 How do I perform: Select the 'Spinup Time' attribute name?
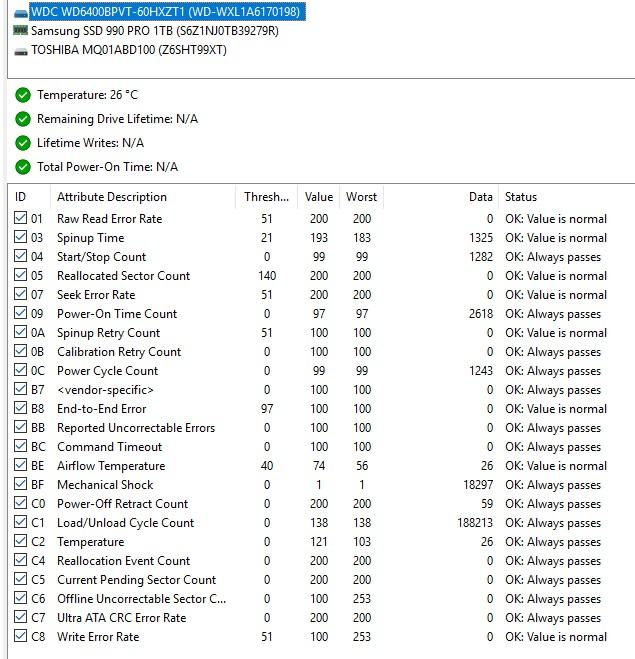click(91, 238)
